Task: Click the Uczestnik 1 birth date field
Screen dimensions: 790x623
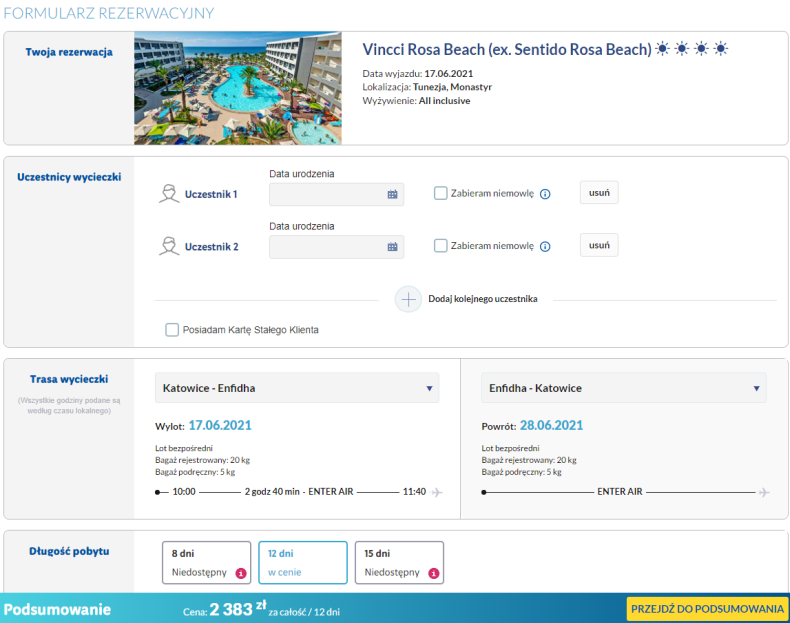Action: 337,194
